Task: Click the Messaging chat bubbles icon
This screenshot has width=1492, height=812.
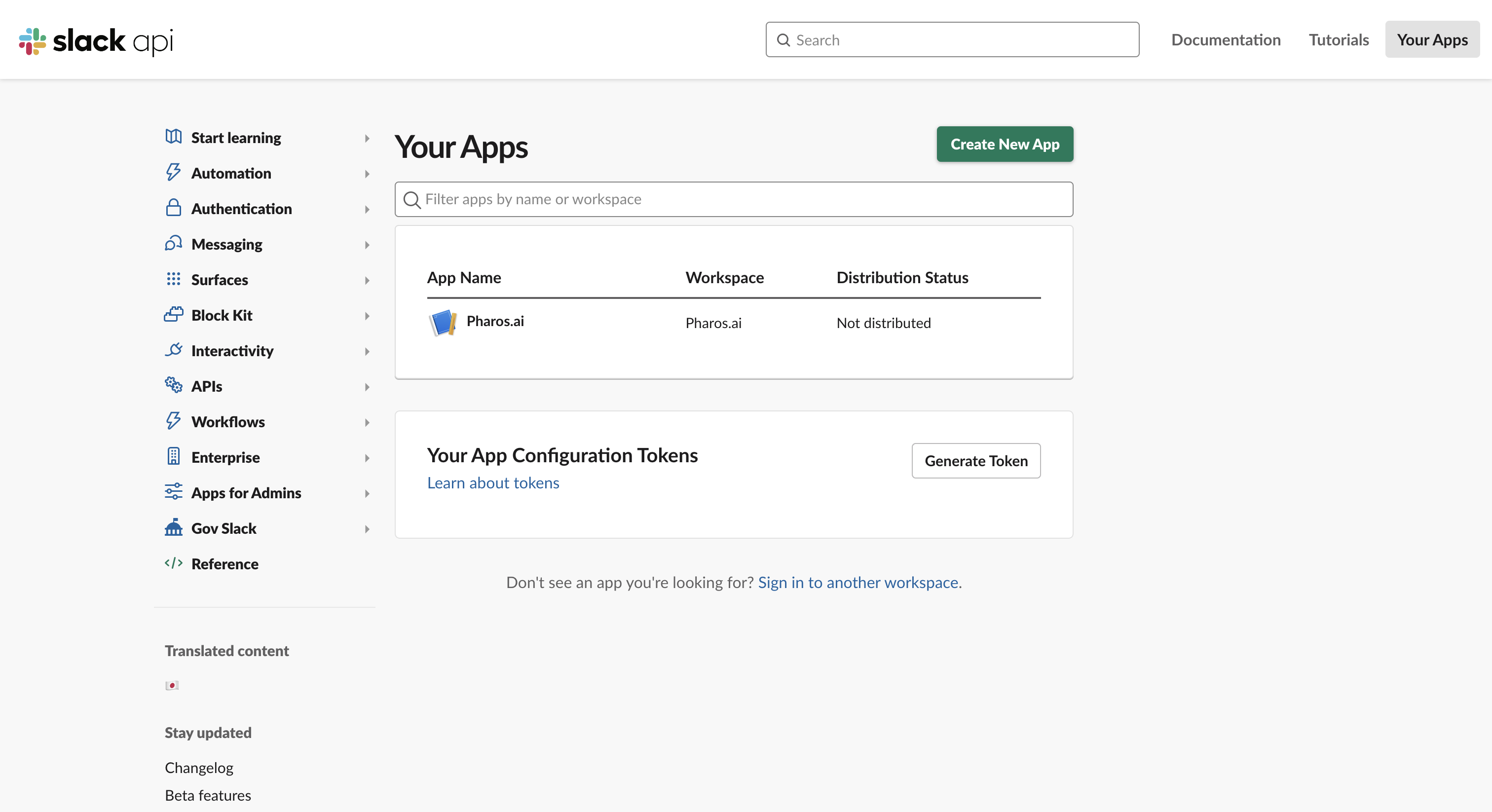Action: [173, 243]
